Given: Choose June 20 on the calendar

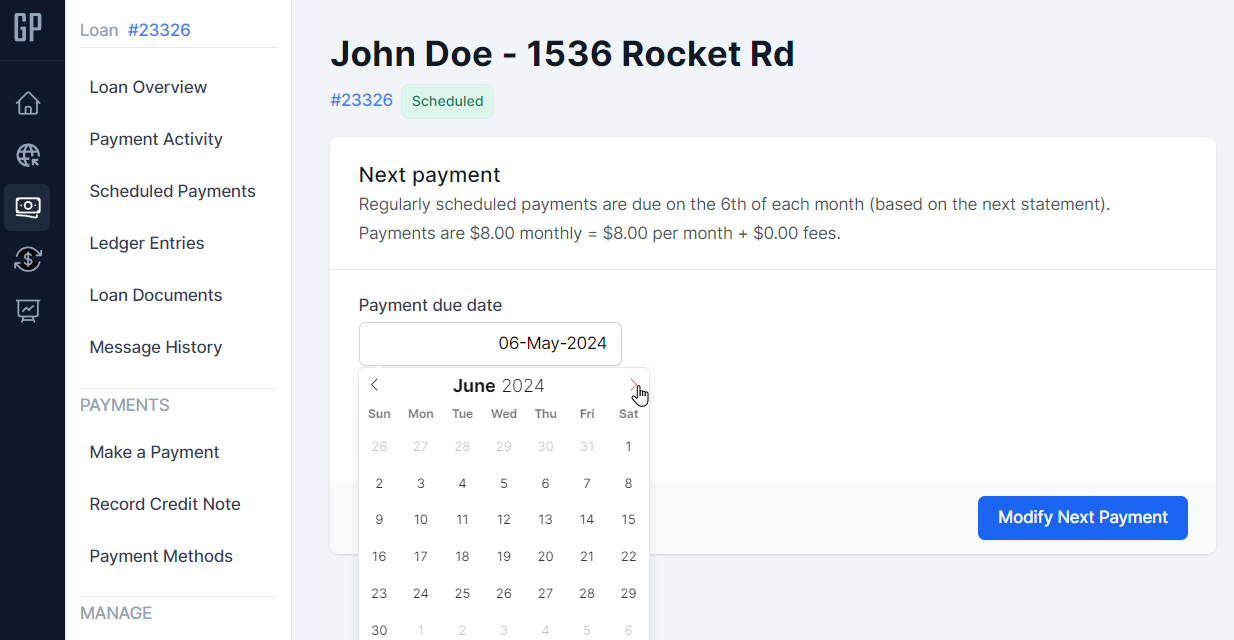Looking at the screenshot, I should tap(545, 556).
